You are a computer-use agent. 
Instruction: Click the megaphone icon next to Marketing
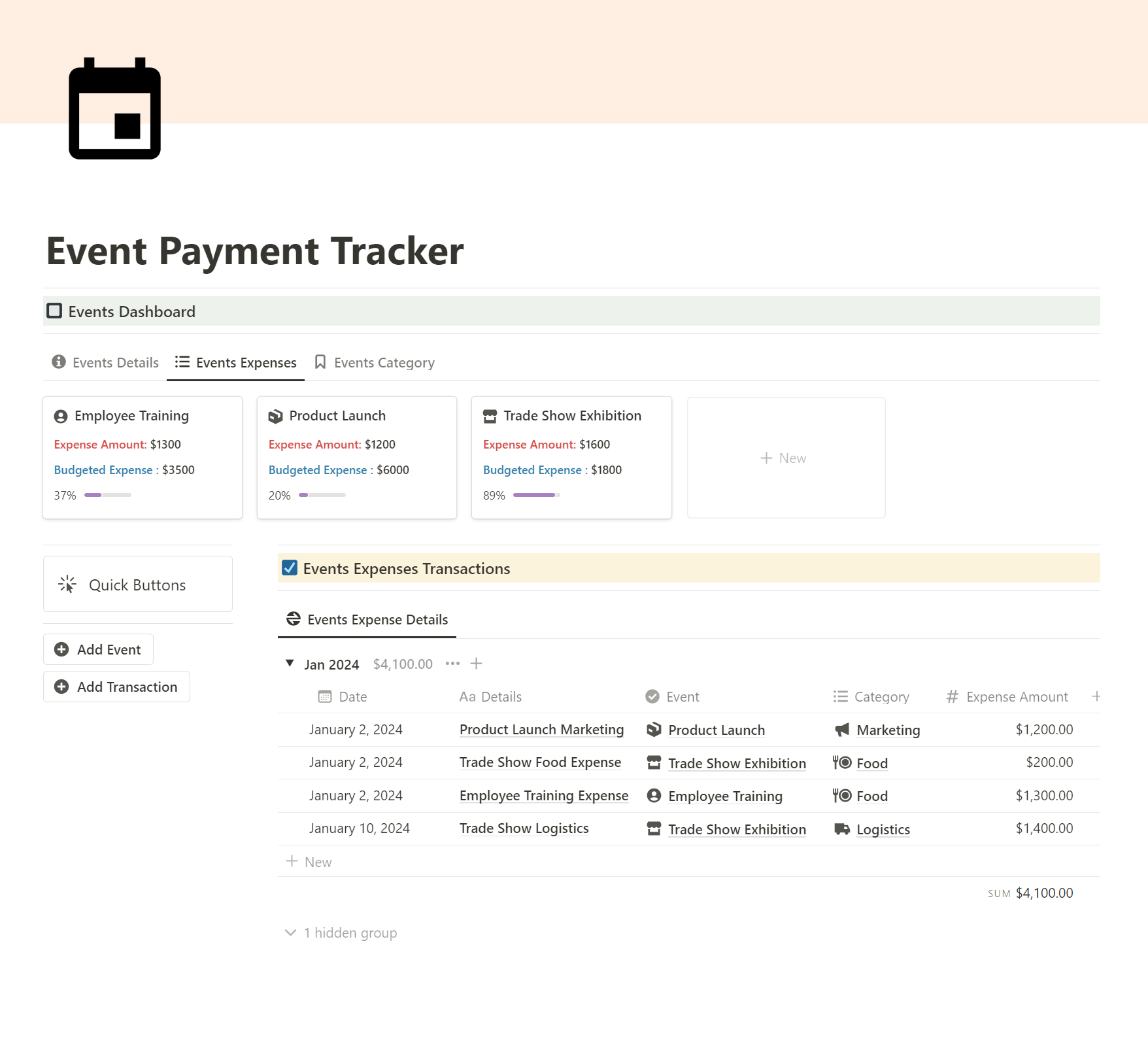pyautogui.click(x=843, y=730)
